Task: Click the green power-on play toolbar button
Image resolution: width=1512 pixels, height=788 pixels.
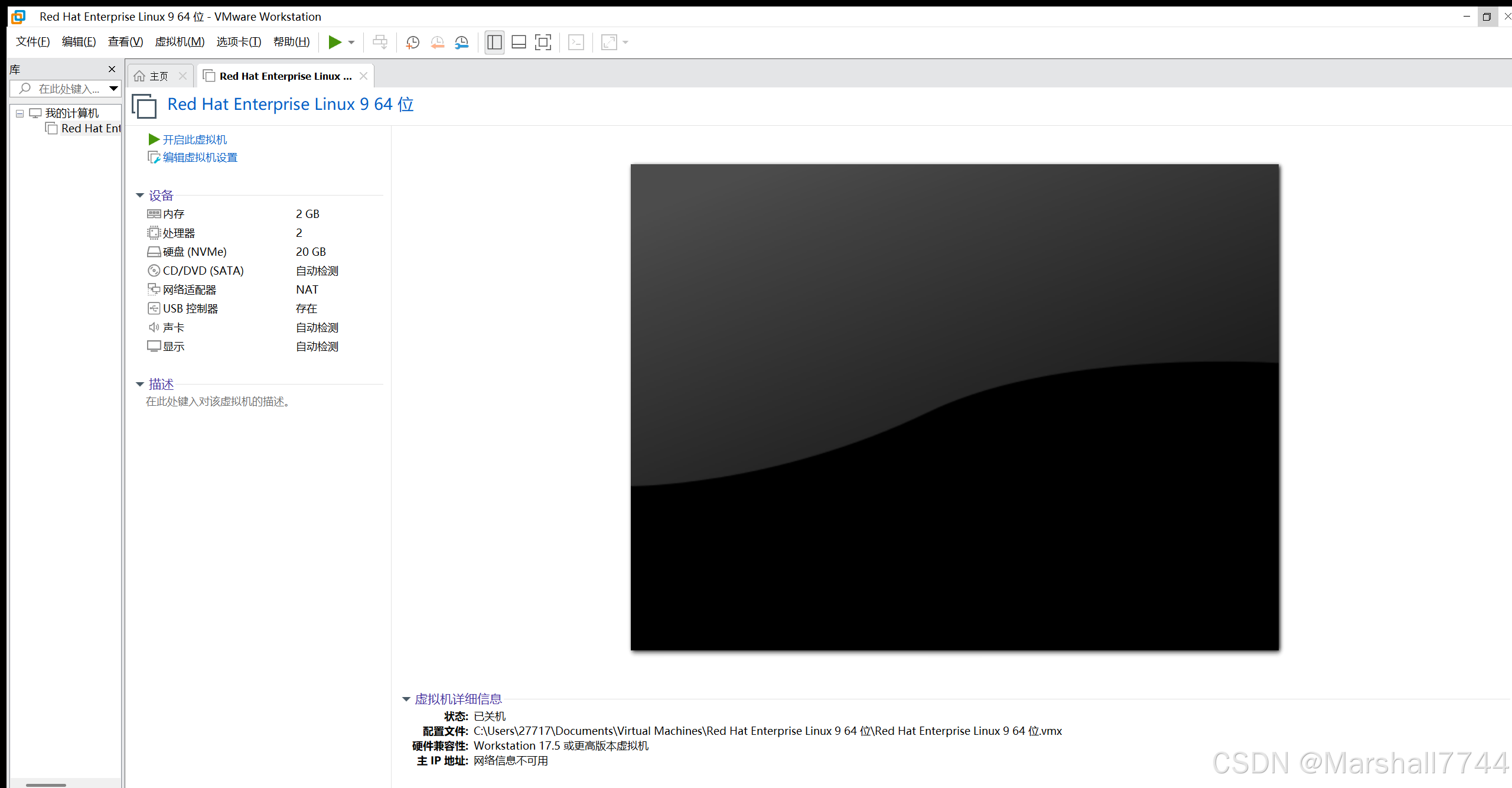Action: click(335, 42)
